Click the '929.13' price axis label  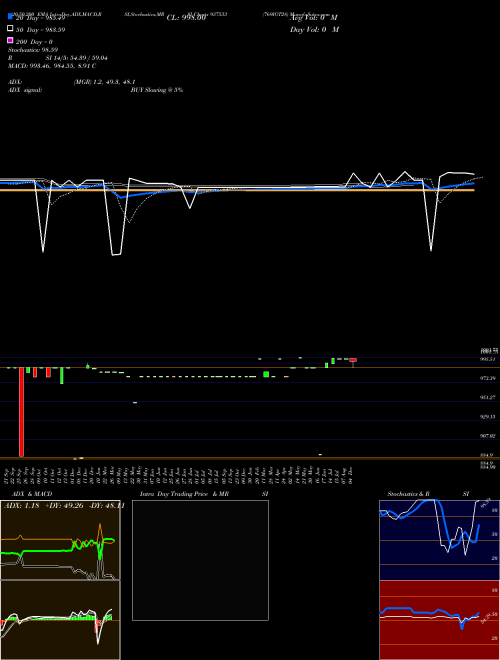point(488,417)
